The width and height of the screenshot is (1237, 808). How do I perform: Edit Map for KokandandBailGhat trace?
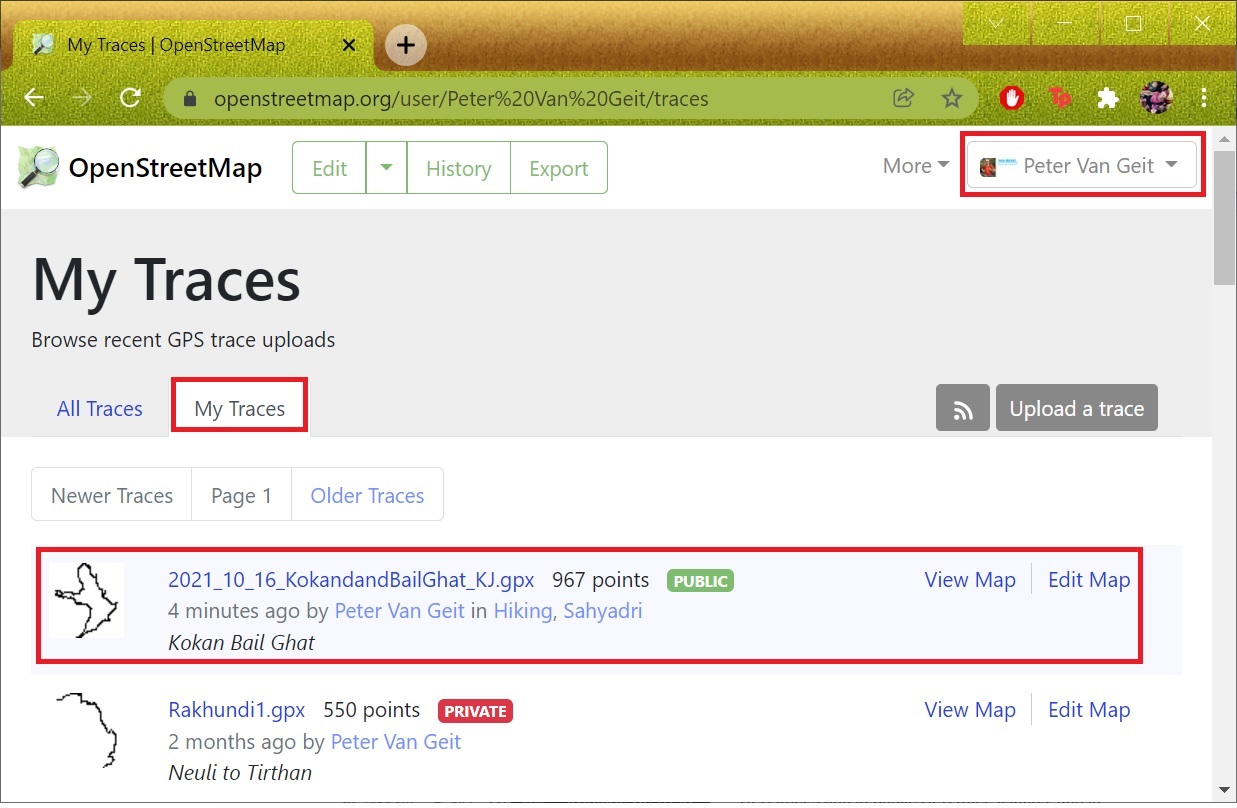click(x=1089, y=580)
